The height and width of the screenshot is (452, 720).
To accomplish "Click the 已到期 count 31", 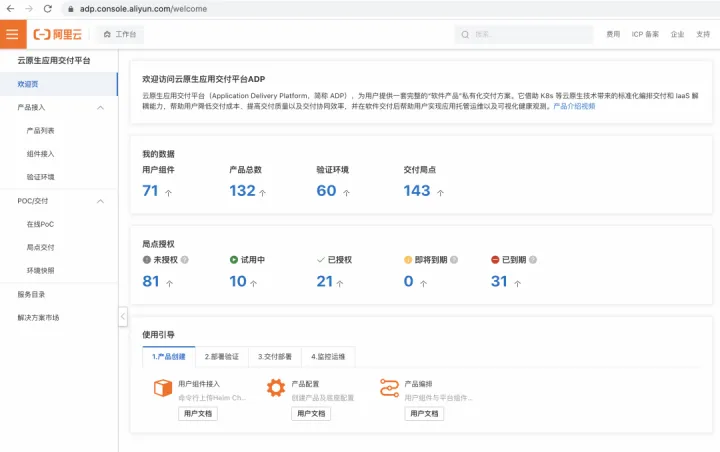I will [x=499, y=281].
